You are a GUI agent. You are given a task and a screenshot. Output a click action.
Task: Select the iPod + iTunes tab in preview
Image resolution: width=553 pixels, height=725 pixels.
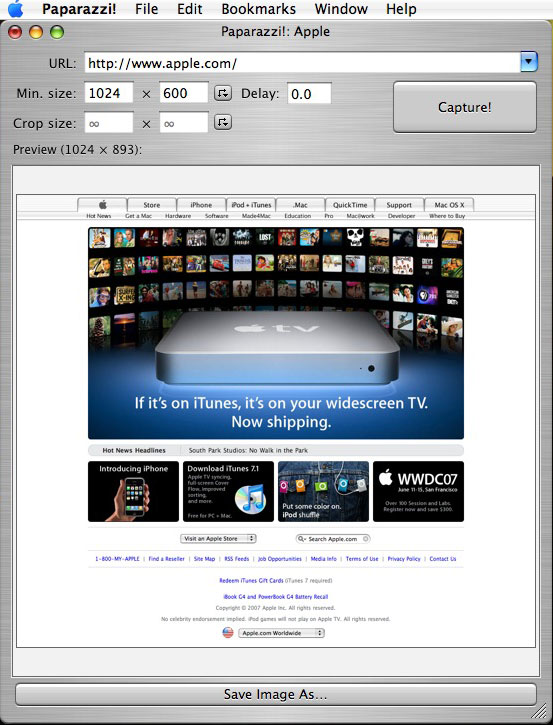coord(251,205)
